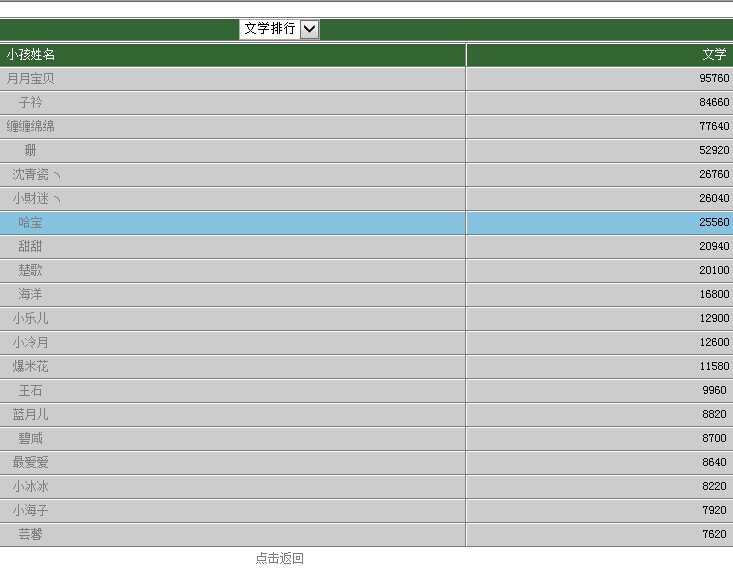Select the 甜甜 name entry
Viewport: 733px width, 568px height.
[x=30, y=246]
